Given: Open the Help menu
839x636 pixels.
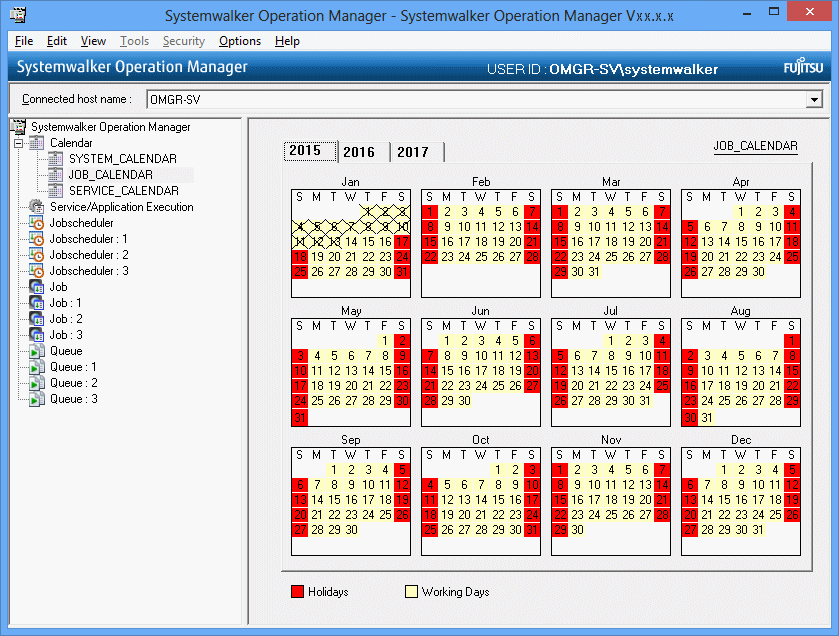Looking at the screenshot, I should (287, 41).
